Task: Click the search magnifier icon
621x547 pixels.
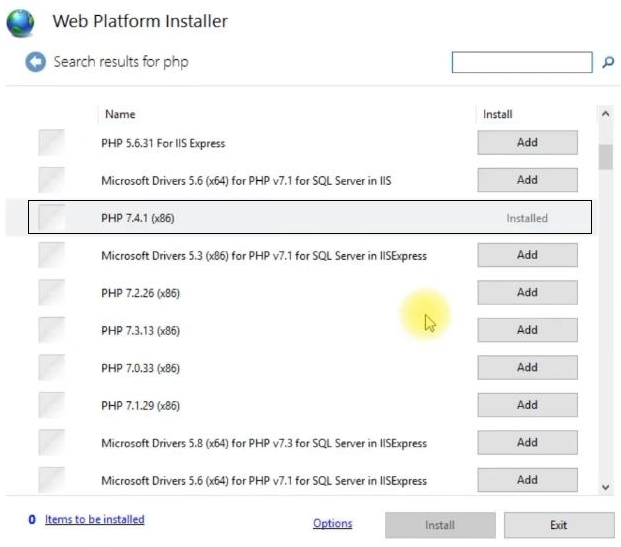Action: [x=608, y=63]
